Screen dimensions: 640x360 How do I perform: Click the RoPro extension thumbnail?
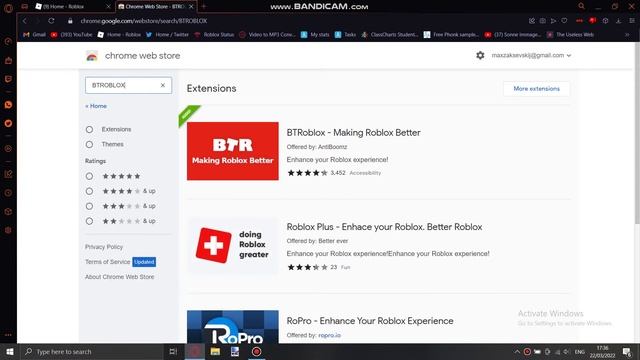(x=233, y=327)
